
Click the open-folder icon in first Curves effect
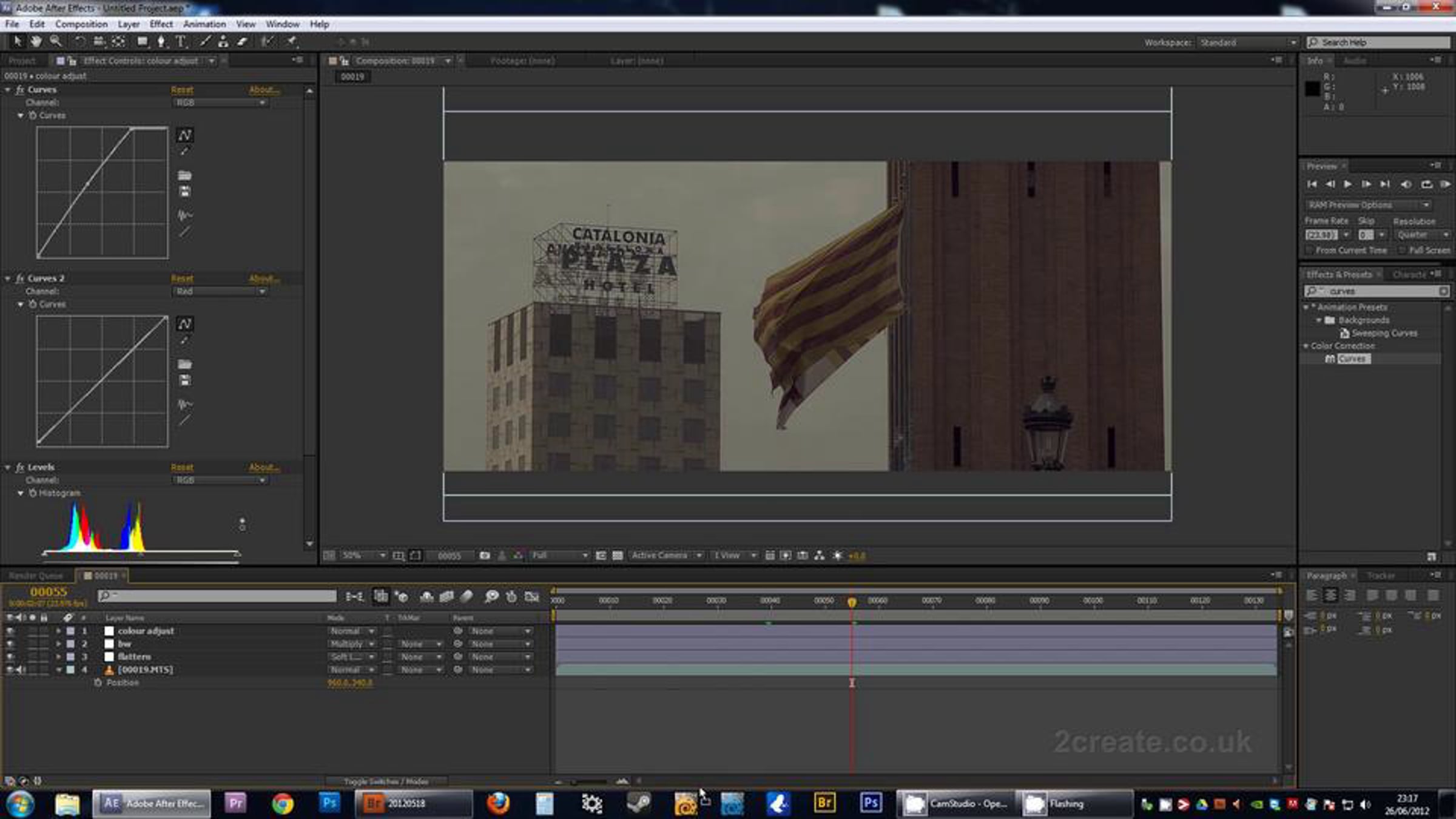pyautogui.click(x=184, y=175)
